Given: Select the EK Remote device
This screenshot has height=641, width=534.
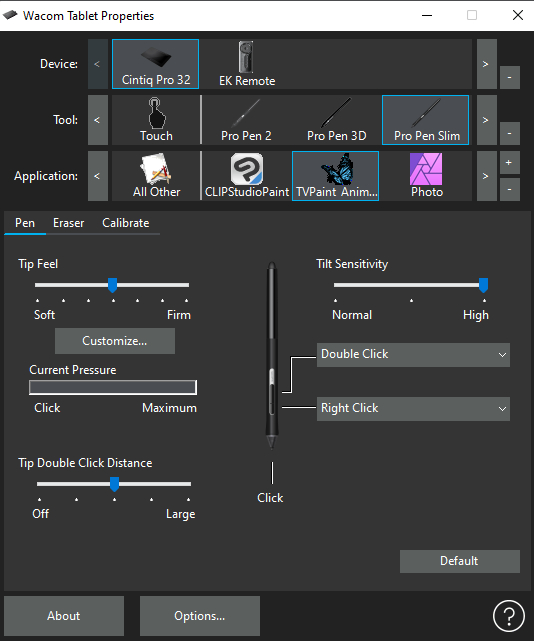Looking at the screenshot, I should click(x=247, y=64).
